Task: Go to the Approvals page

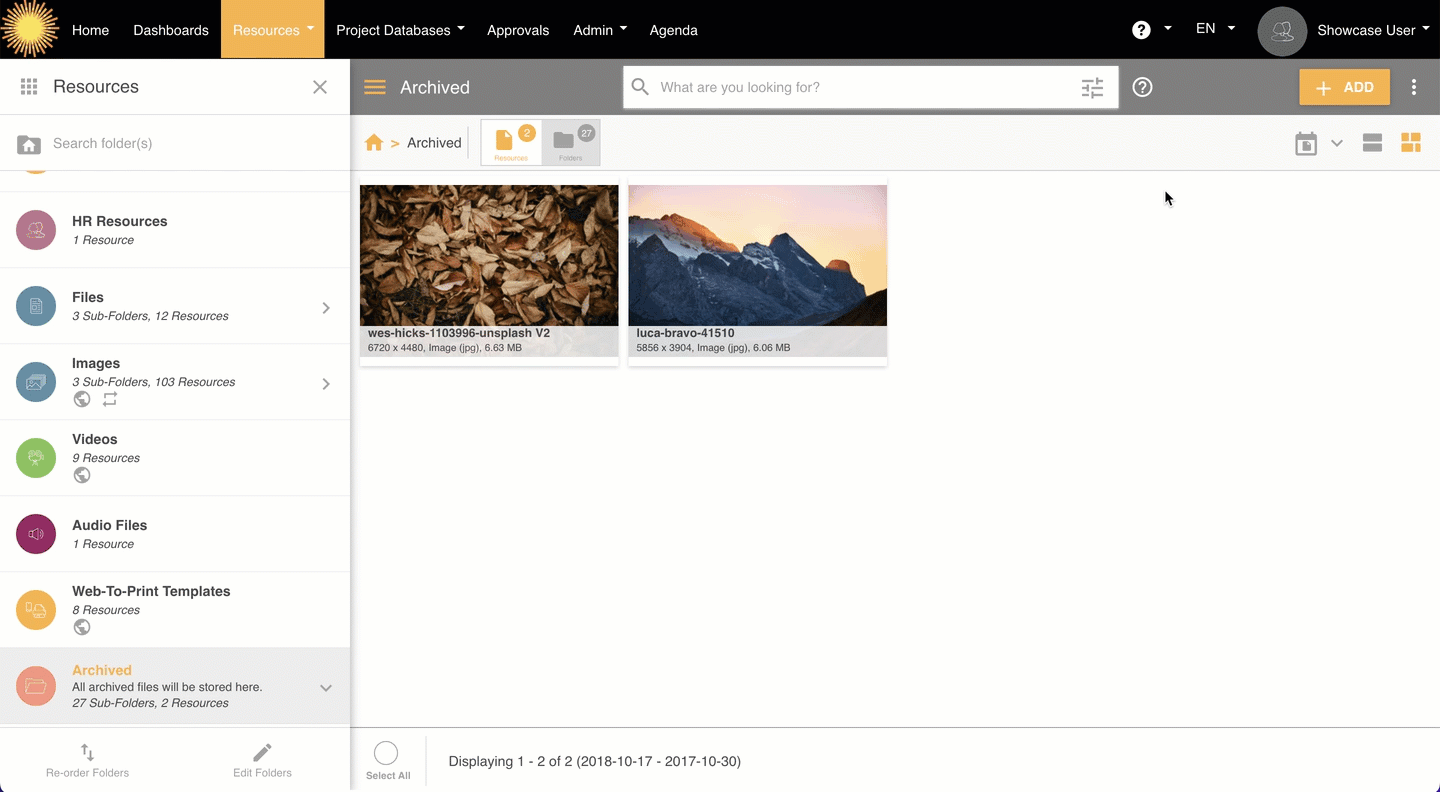Action: pos(518,30)
